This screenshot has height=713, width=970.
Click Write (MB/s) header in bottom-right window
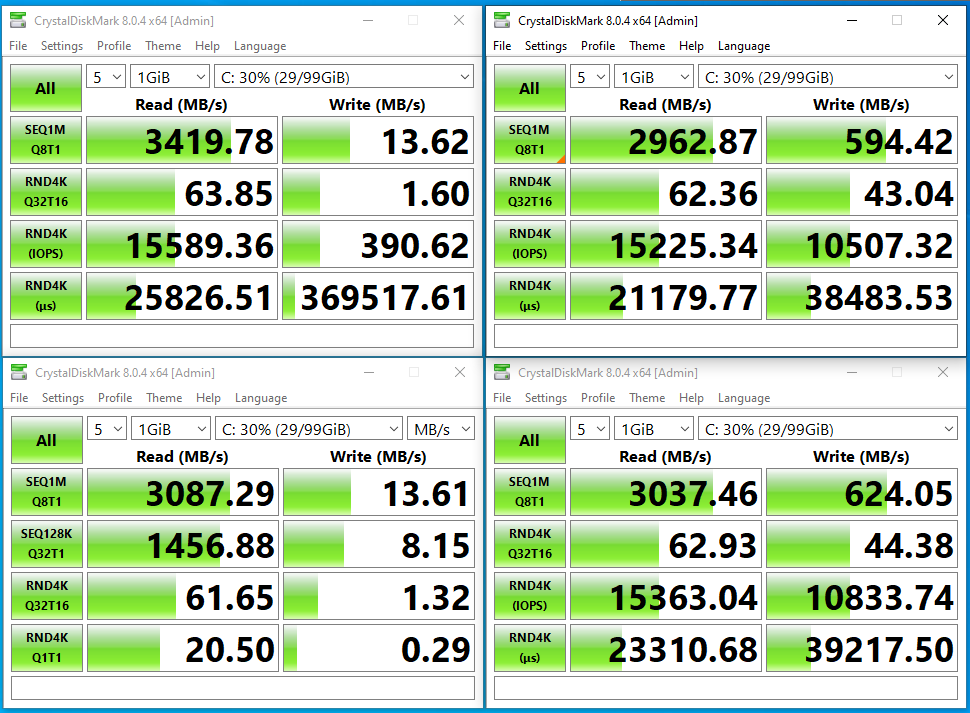pyautogui.click(x=861, y=456)
